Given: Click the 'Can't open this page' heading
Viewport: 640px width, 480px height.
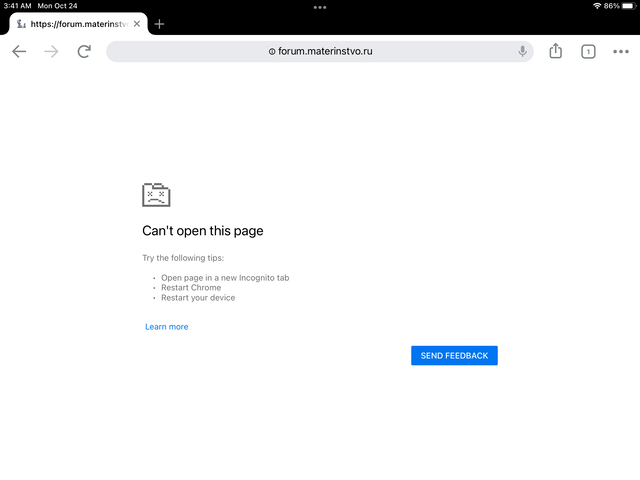Looking at the screenshot, I should click(x=203, y=231).
